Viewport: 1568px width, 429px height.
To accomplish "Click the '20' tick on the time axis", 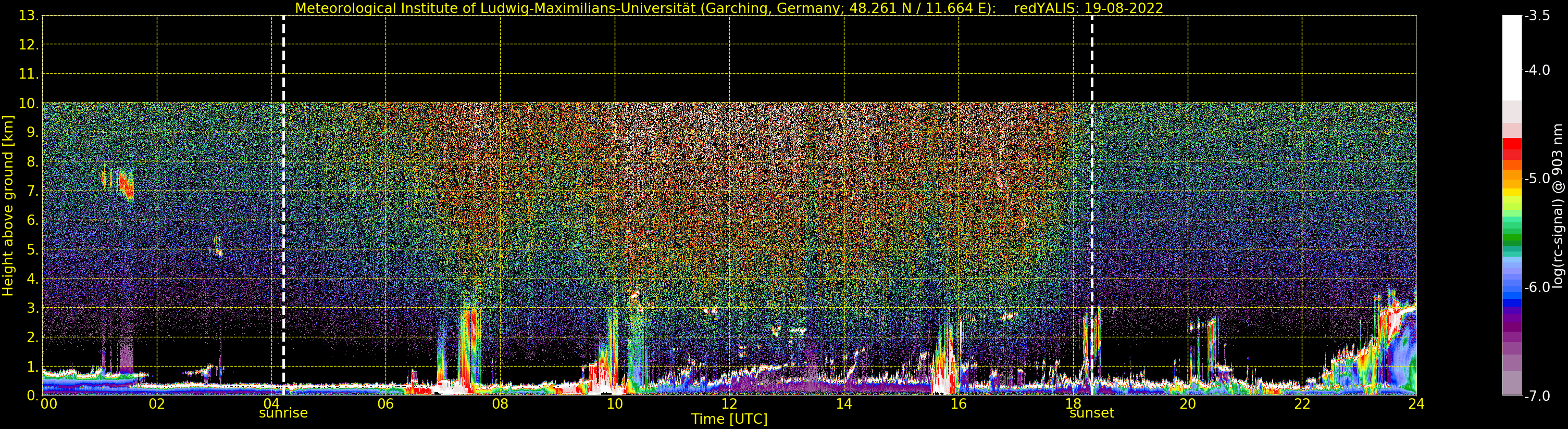I will [x=1188, y=404].
